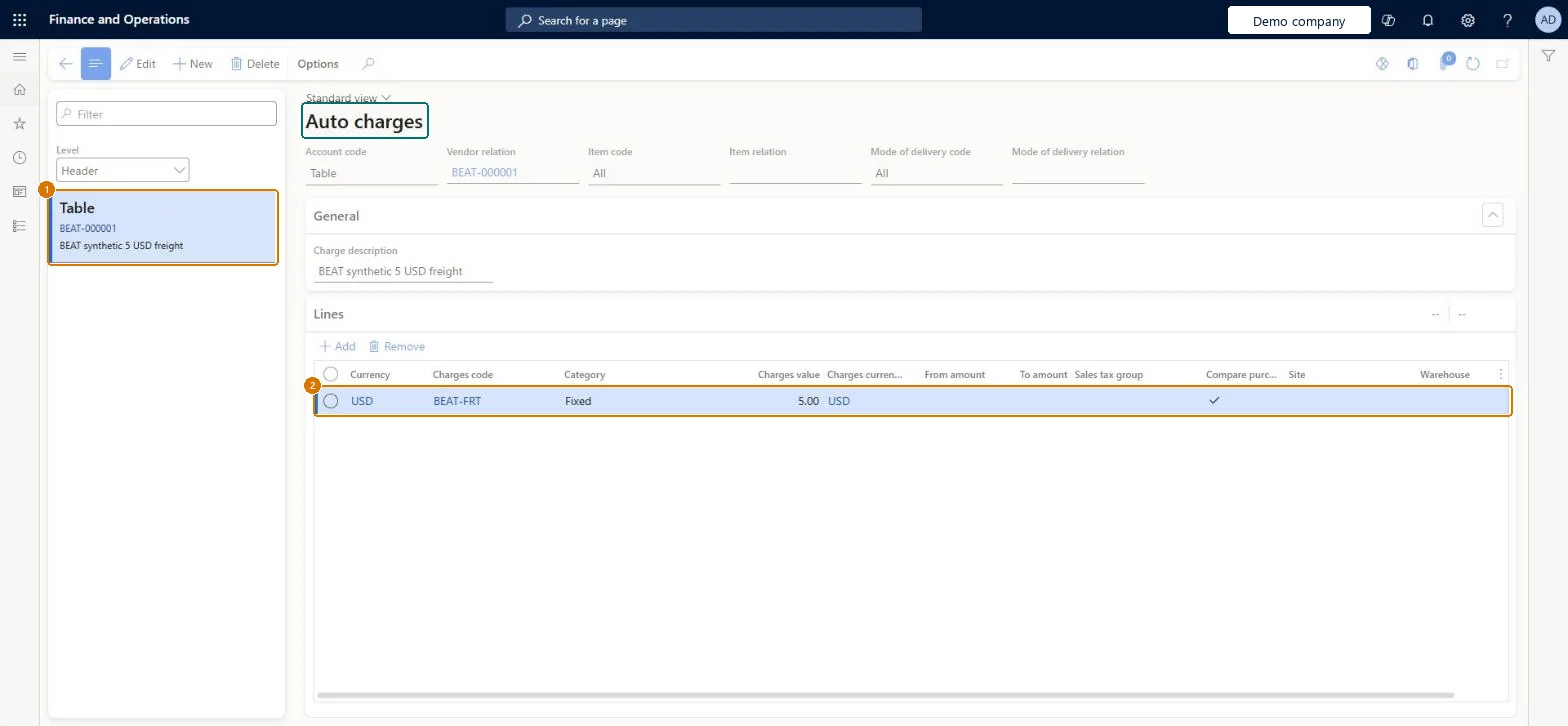This screenshot has width=1568, height=726.
Task: Go to the Home icon in sidebar
Action: point(19,90)
